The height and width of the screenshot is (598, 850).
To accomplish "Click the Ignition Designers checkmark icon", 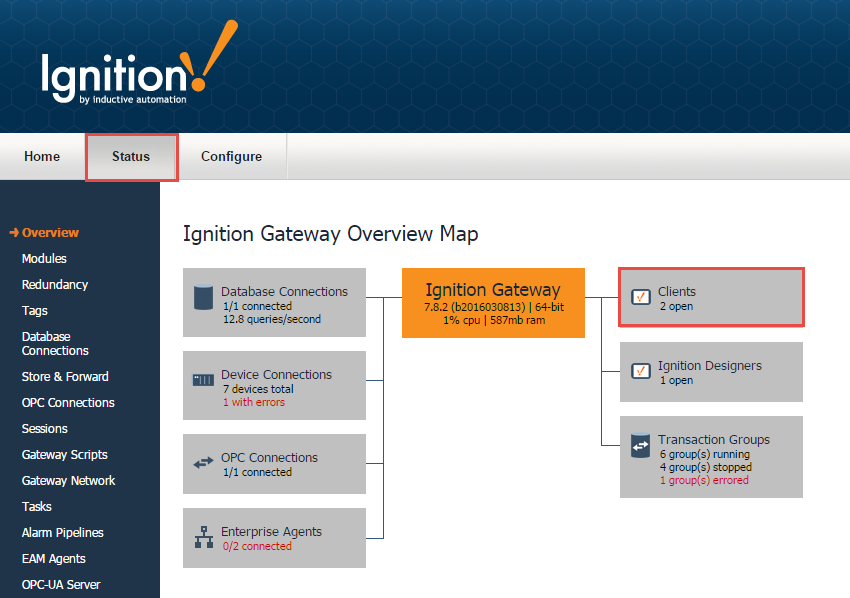I will (641, 371).
